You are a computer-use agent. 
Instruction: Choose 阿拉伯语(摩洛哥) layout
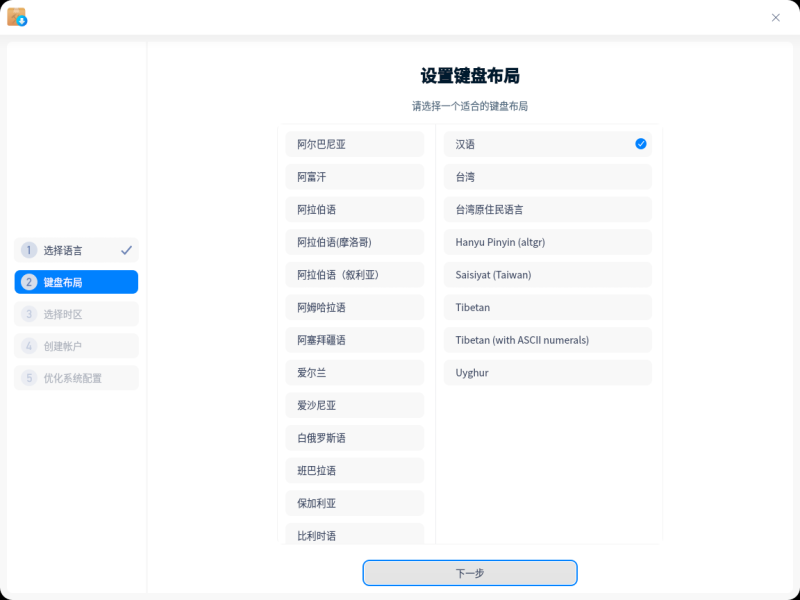(x=355, y=242)
